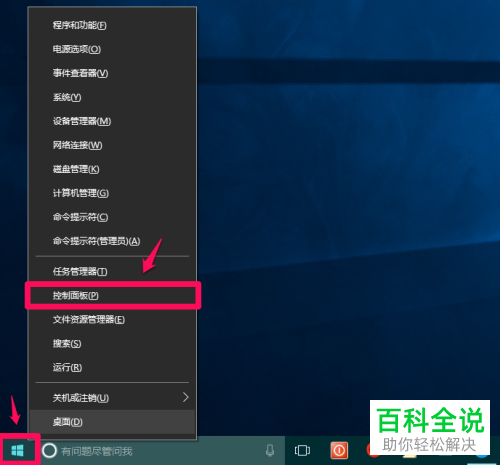This screenshot has height=465, width=500.
Task: Click the Windows Start button
Action: pyautogui.click(x=17, y=451)
